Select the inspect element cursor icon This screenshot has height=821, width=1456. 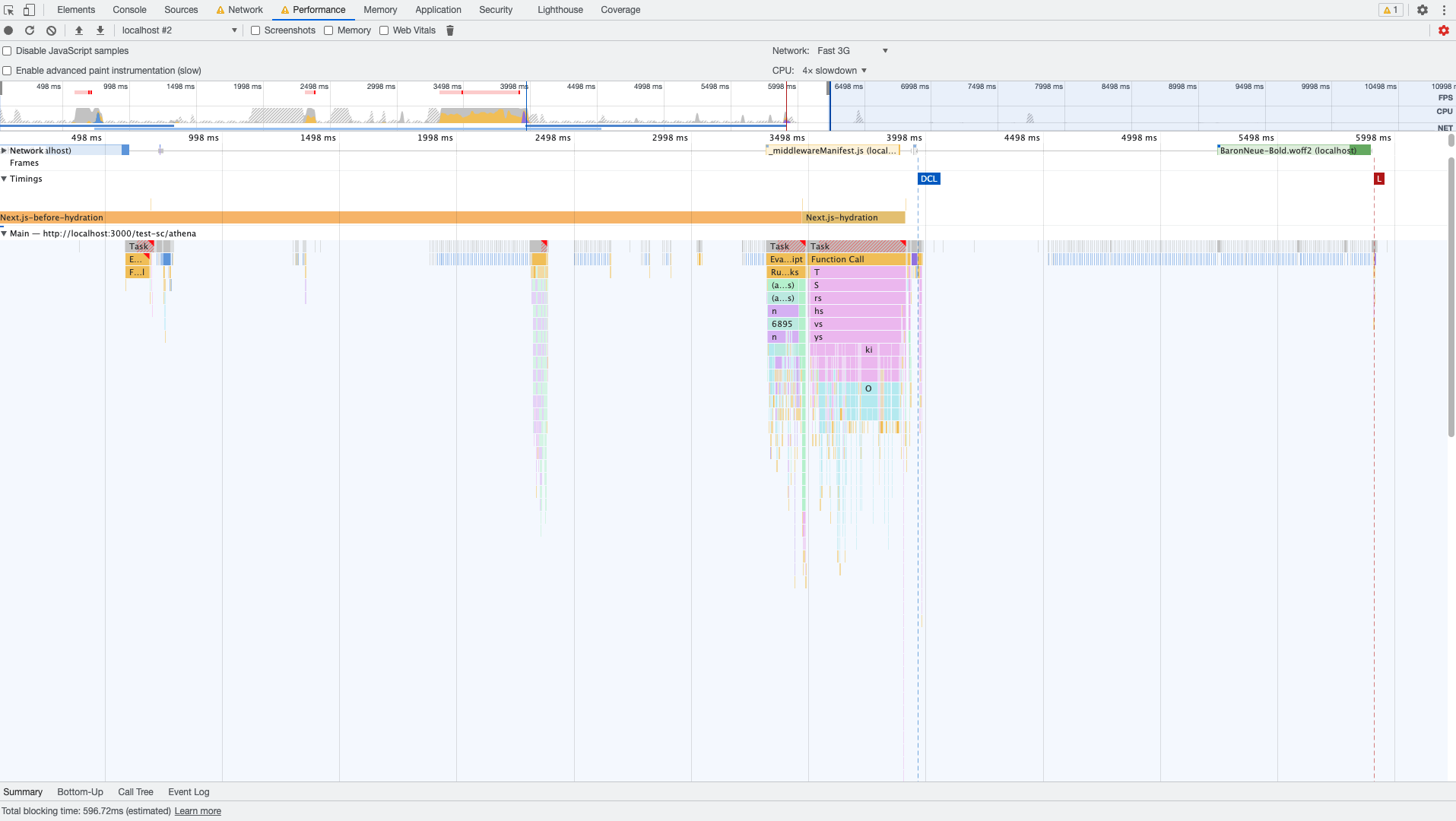[9, 10]
